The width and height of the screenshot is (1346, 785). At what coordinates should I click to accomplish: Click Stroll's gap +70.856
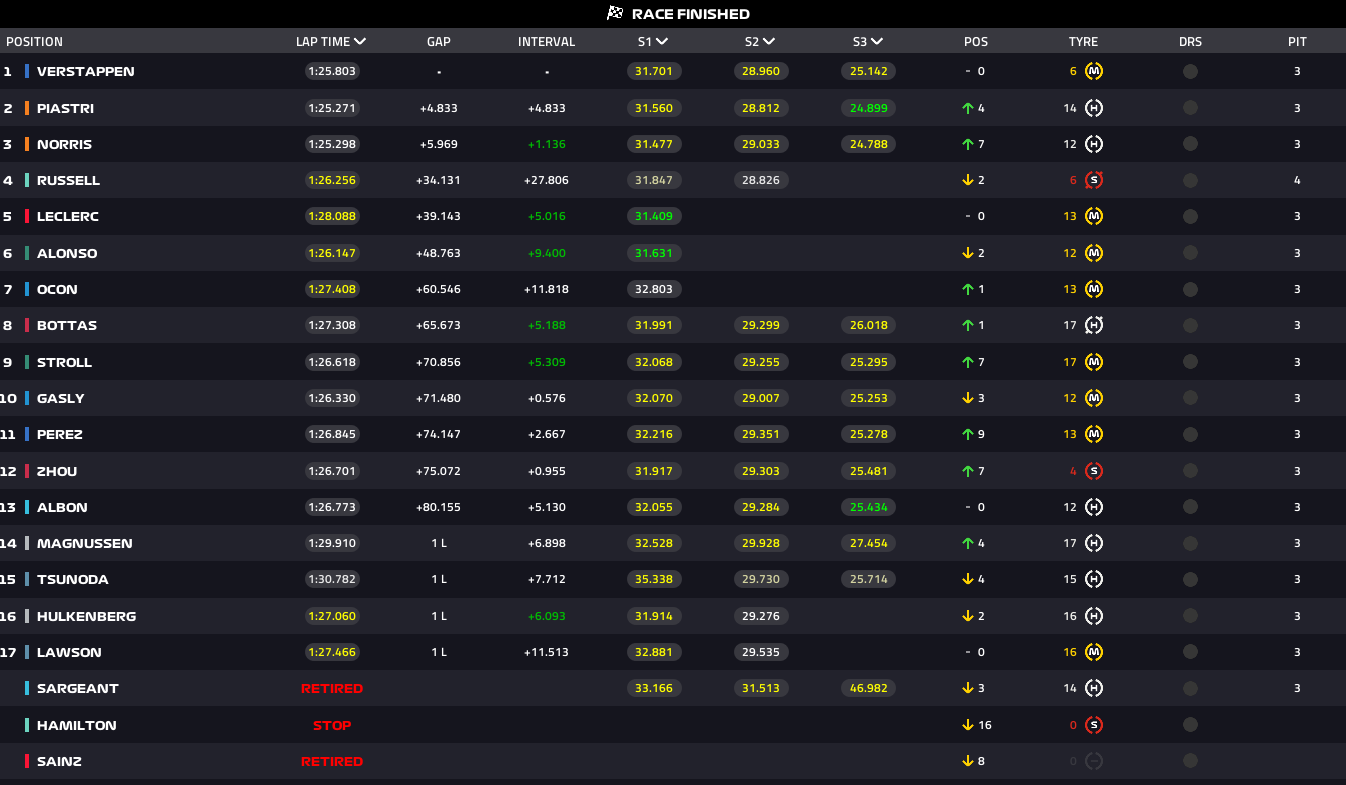(439, 362)
